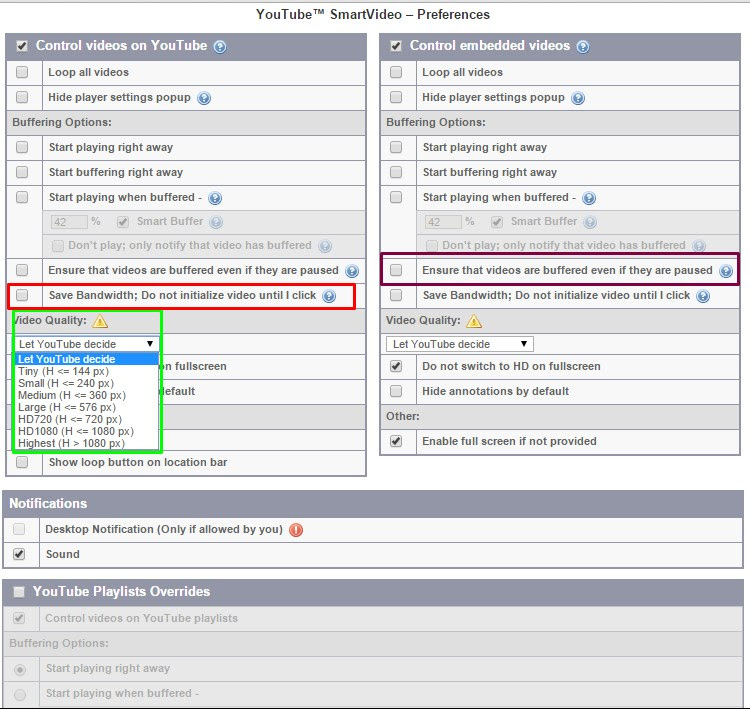Uncheck Enable full screen if not provided

396,441
